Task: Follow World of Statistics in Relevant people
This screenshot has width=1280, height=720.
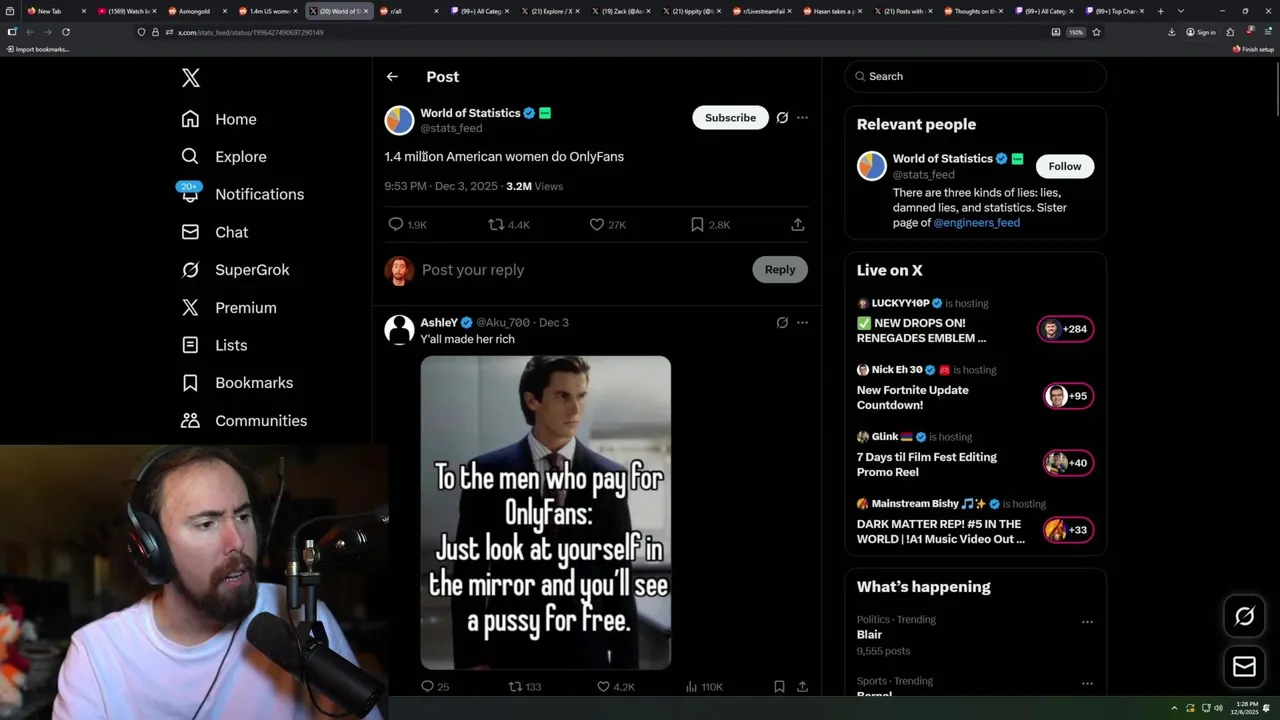Action: pyautogui.click(x=1065, y=166)
